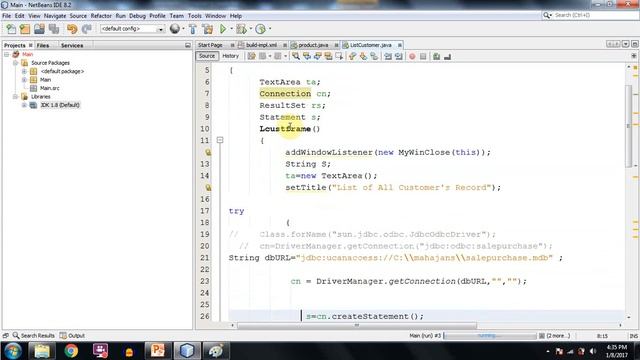Image resolution: width=640 pixels, height=360 pixels.
Task: Expand the JDK 1.8 (Default) node
Action: 24,105
